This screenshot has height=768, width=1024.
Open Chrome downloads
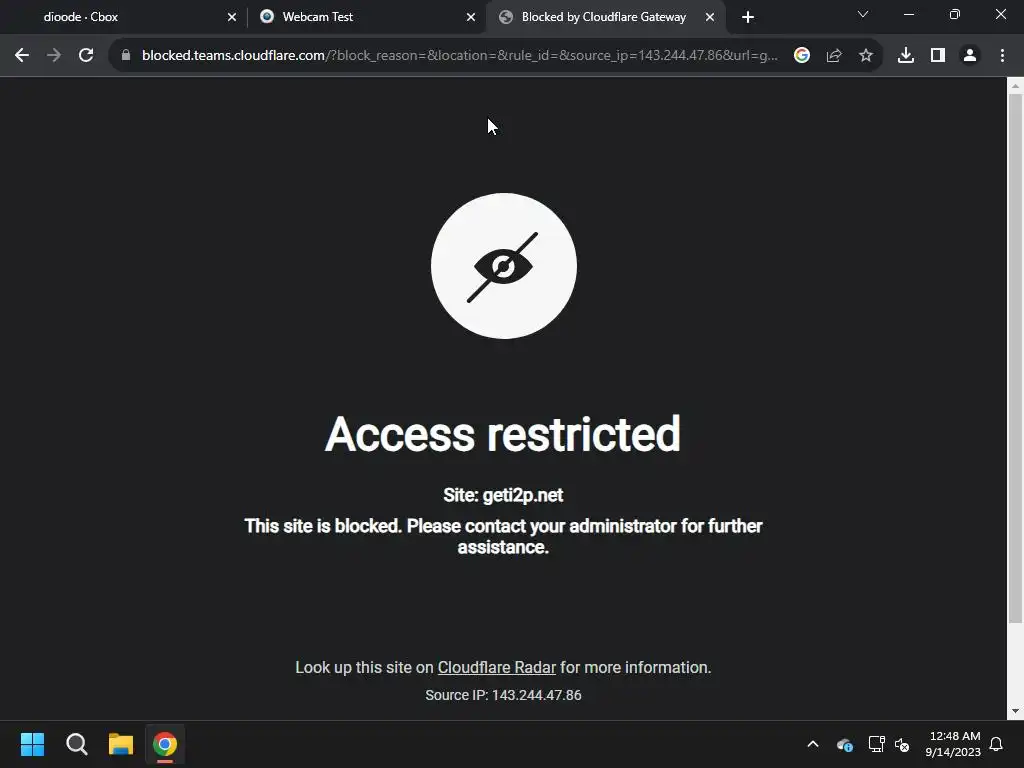[x=906, y=56]
